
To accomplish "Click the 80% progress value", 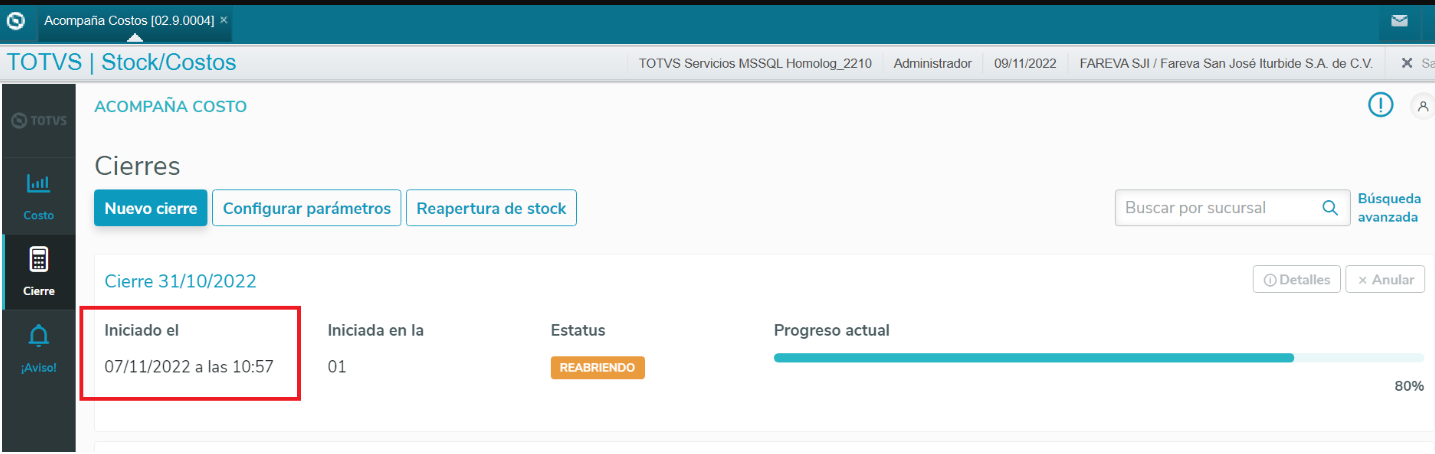I will (x=1409, y=385).
